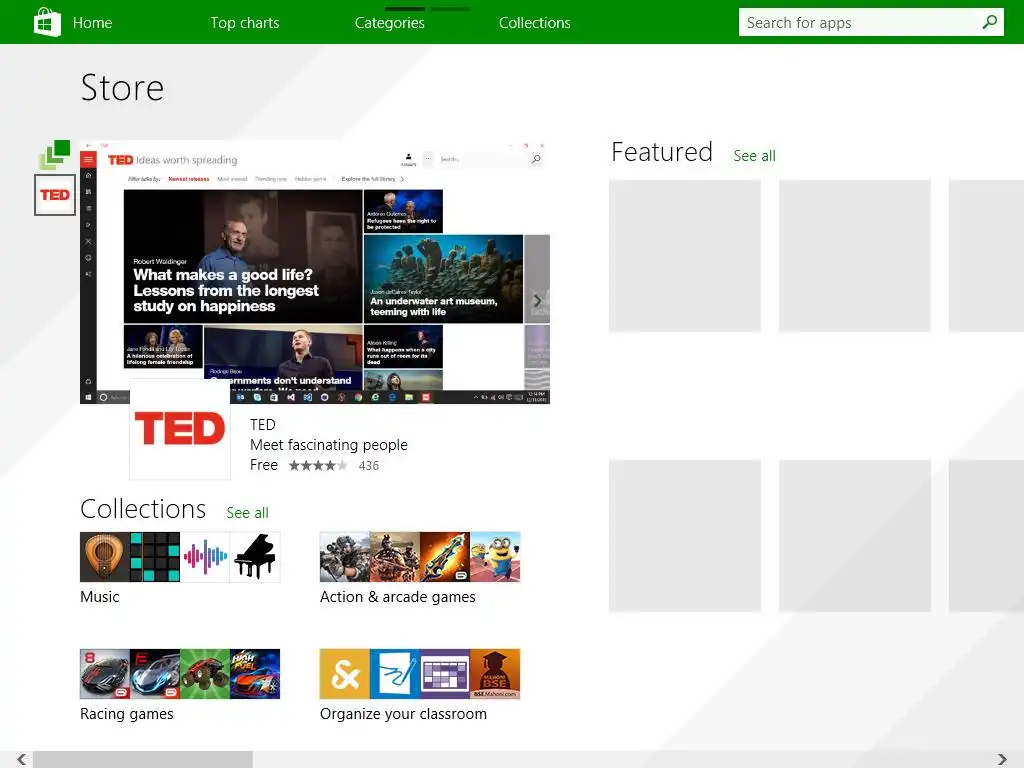Click the Featured section heading
Image resolution: width=1024 pixels, height=768 pixels.
pyautogui.click(x=662, y=152)
